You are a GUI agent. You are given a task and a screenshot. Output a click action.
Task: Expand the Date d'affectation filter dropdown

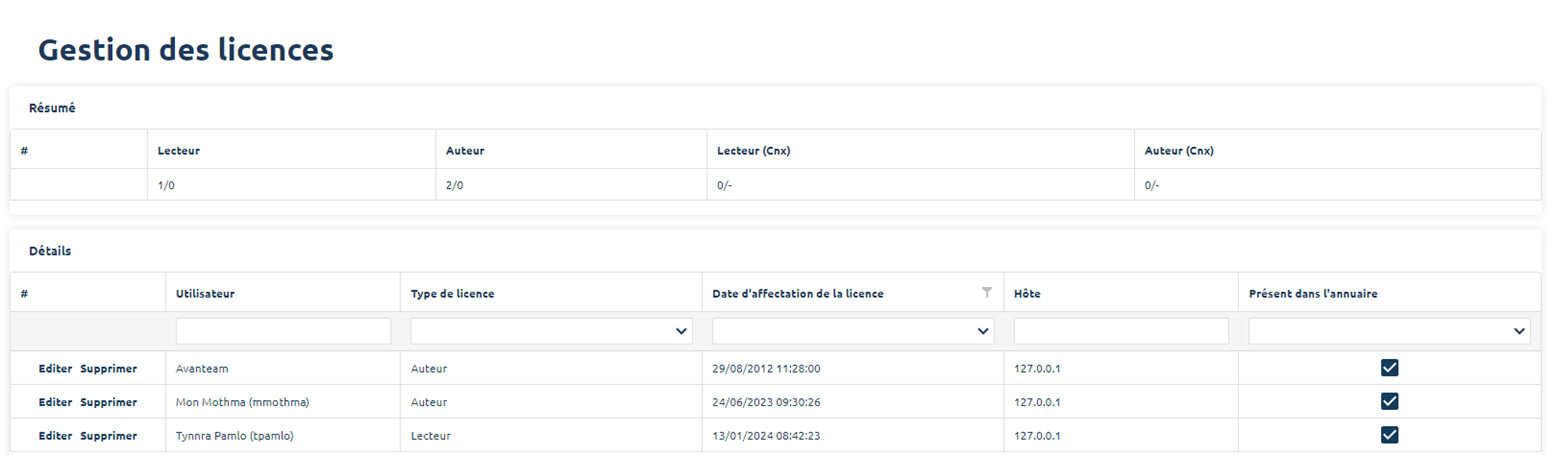[853, 331]
